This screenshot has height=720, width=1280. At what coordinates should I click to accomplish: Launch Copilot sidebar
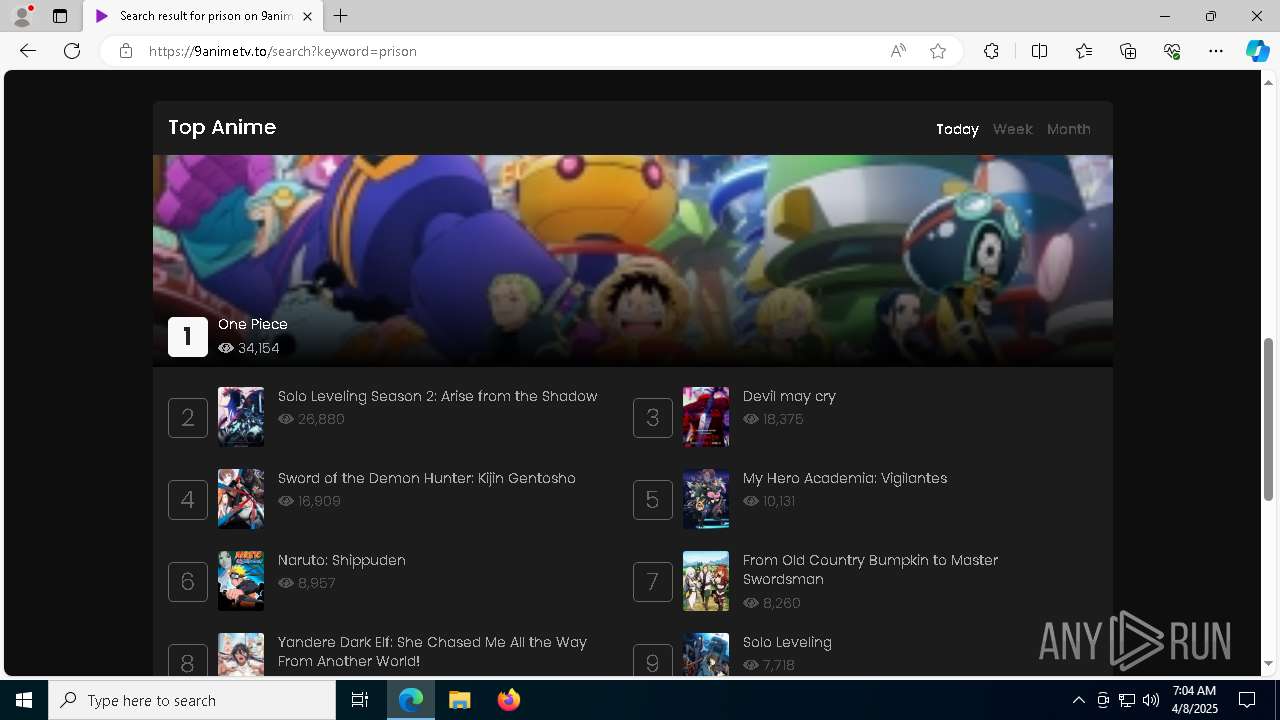coord(1257,51)
